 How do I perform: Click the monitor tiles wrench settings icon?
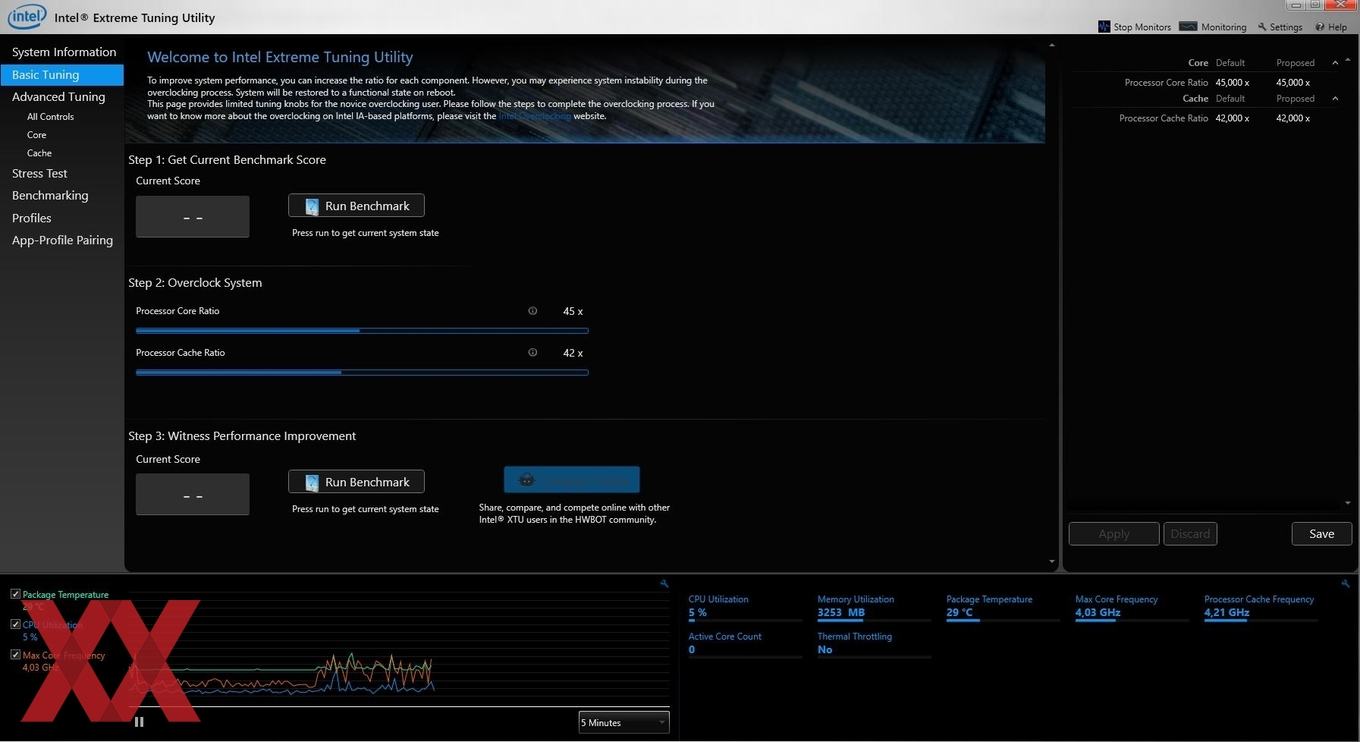[x=1345, y=583]
